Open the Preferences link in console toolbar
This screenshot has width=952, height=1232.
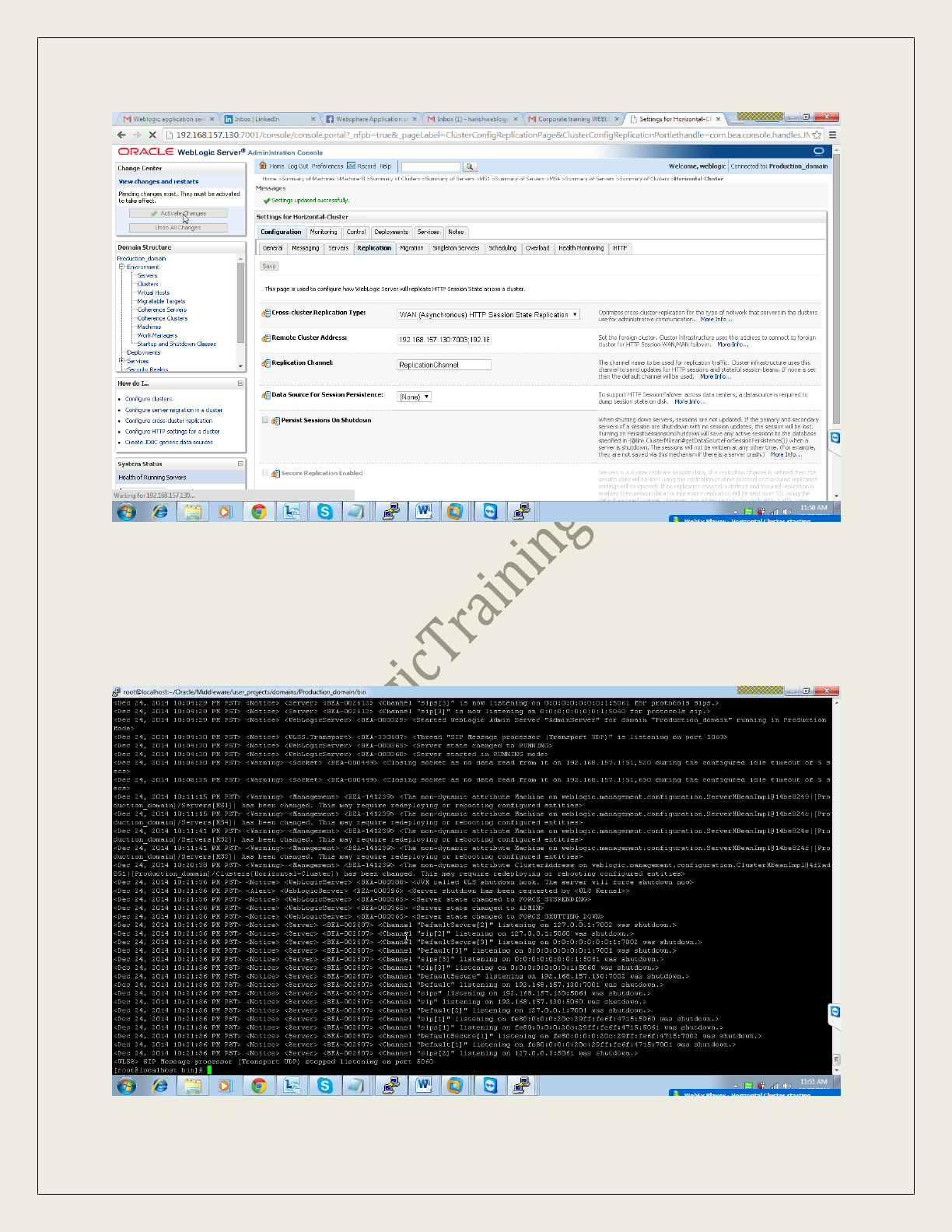(327, 166)
